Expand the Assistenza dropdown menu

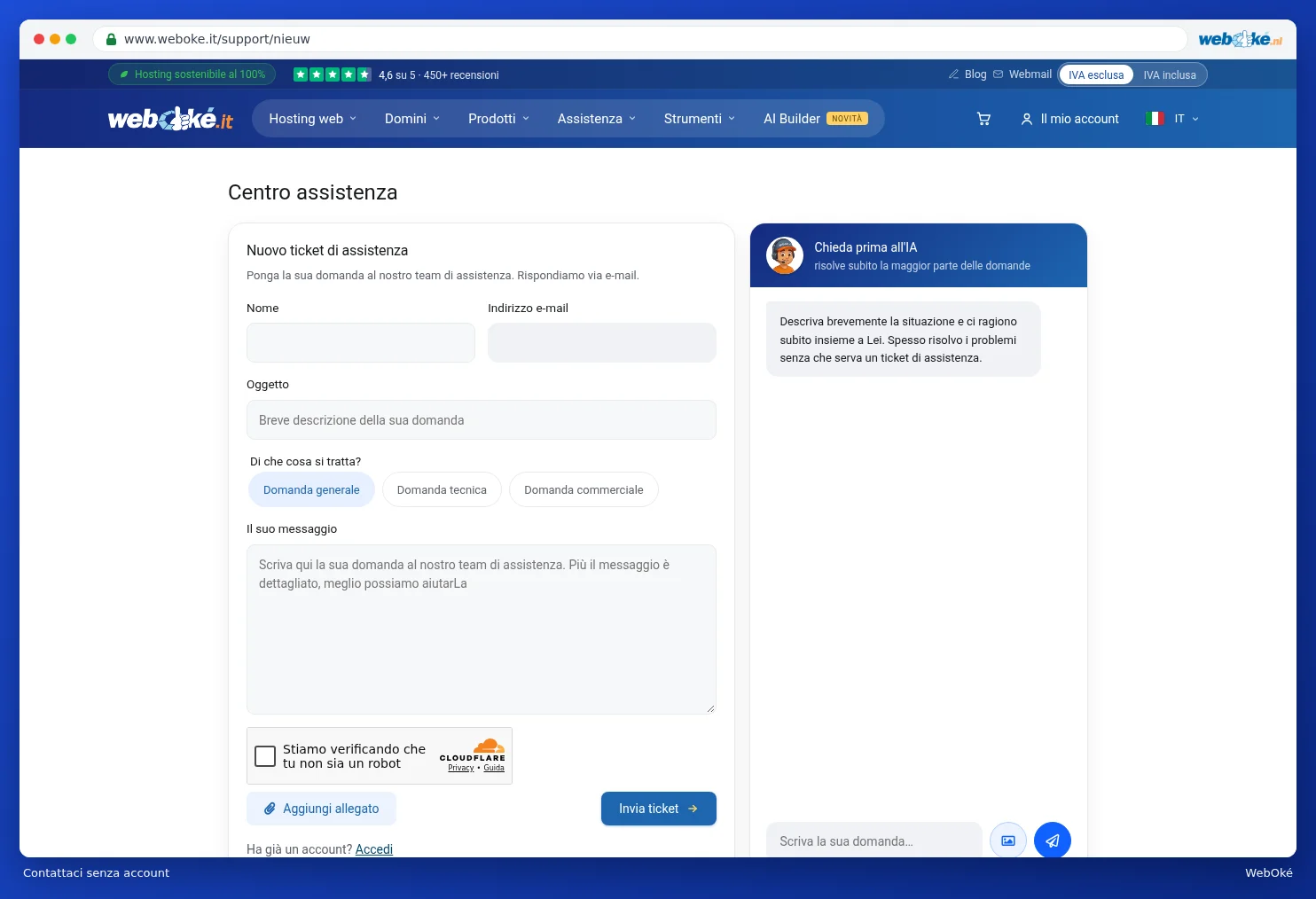[x=597, y=119]
